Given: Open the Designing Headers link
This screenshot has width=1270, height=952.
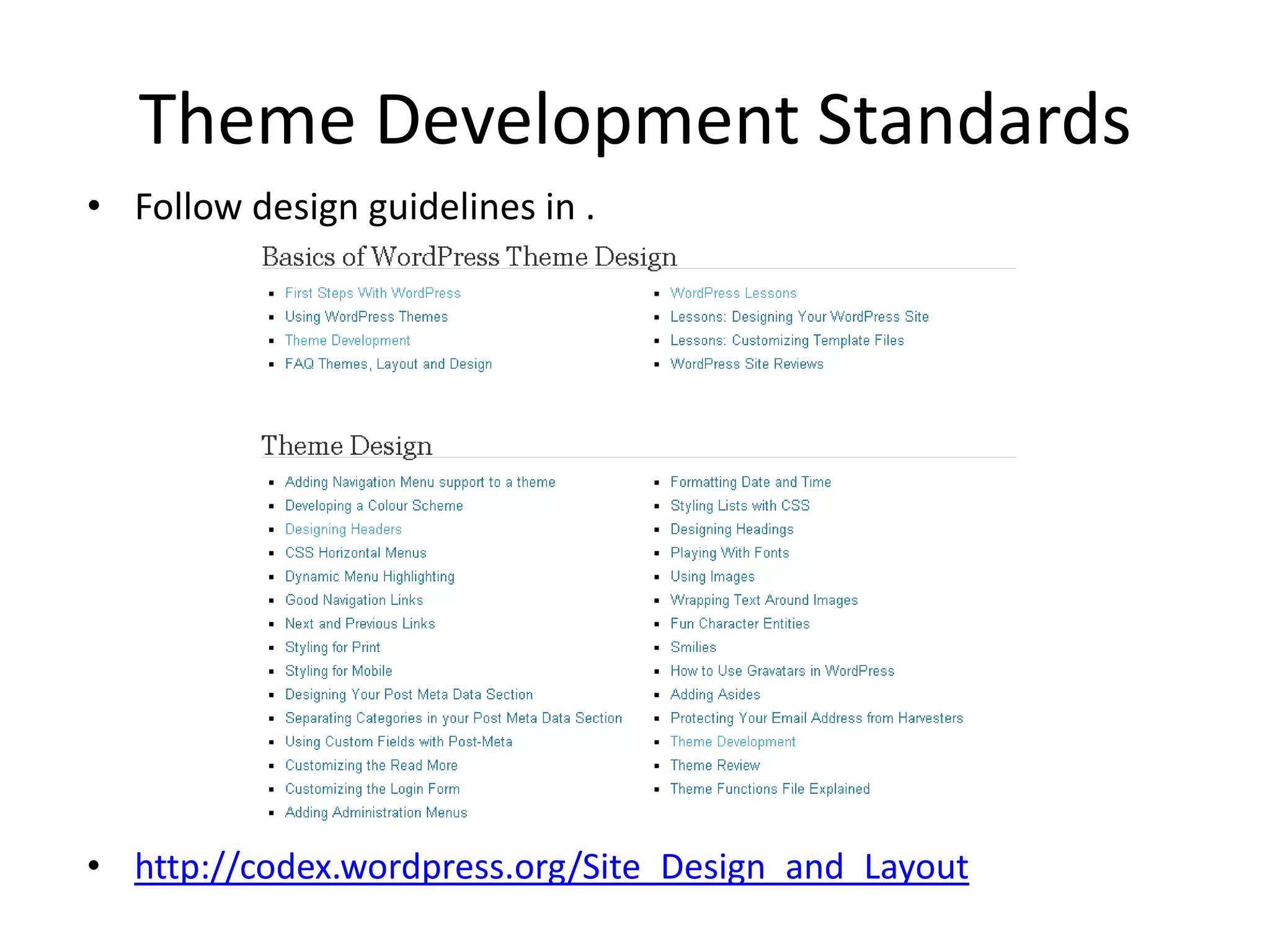Looking at the screenshot, I should (344, 529).
